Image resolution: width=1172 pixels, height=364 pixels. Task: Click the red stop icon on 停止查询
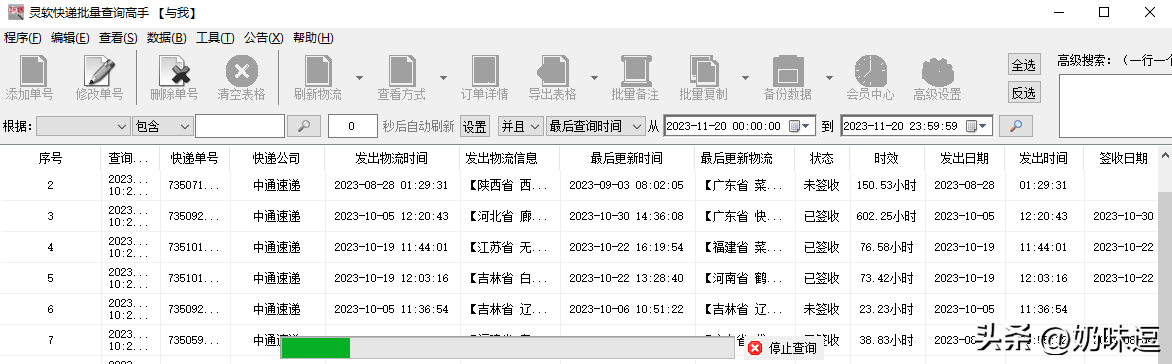point(755,348)
